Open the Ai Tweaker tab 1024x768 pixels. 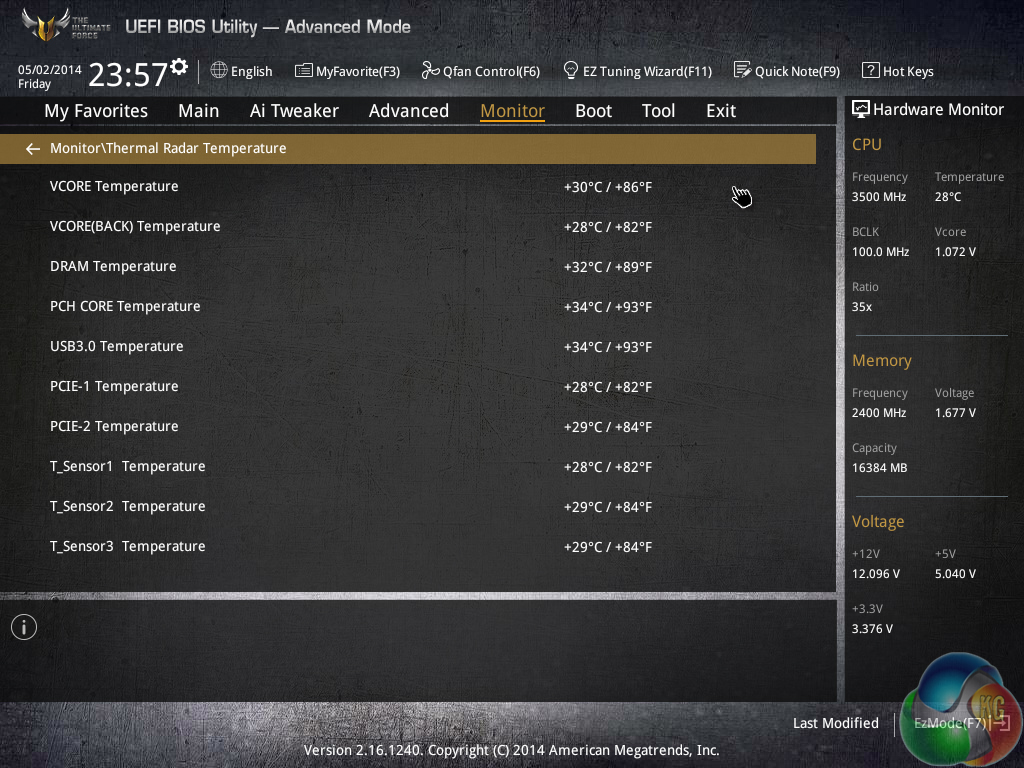point(294,111)
